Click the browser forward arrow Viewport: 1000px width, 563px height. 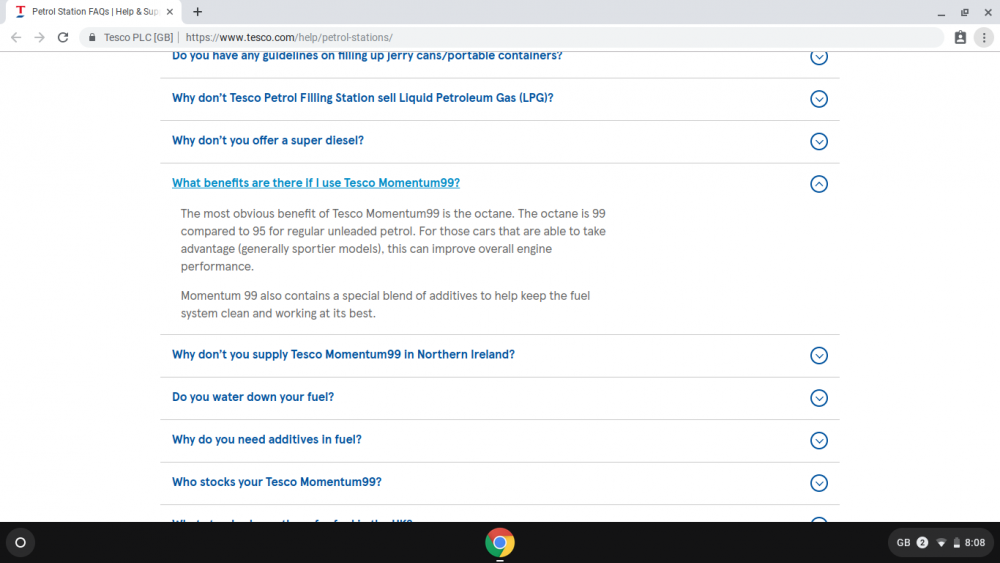click(x=40, y=38)
